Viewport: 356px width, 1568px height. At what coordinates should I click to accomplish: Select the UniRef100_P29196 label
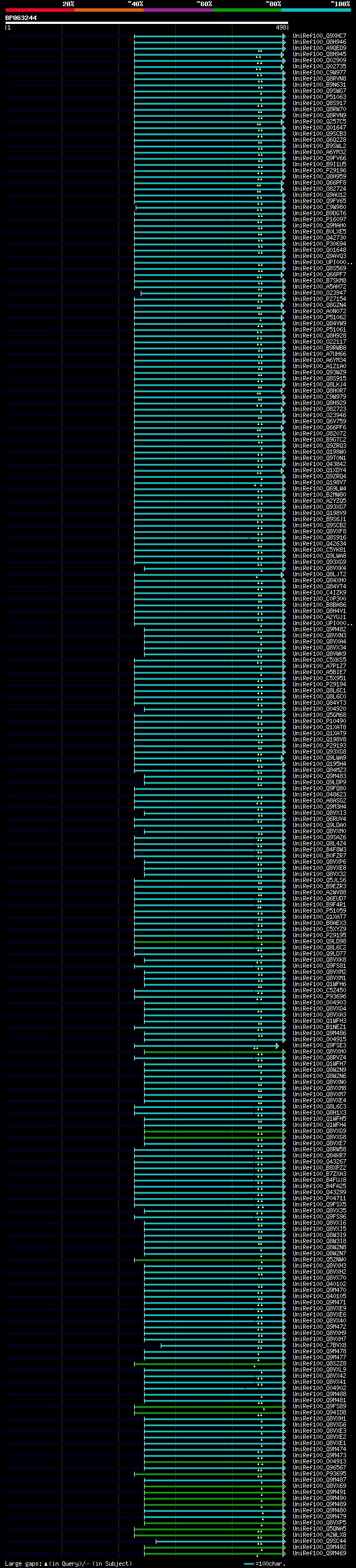[x=319, y=170]
